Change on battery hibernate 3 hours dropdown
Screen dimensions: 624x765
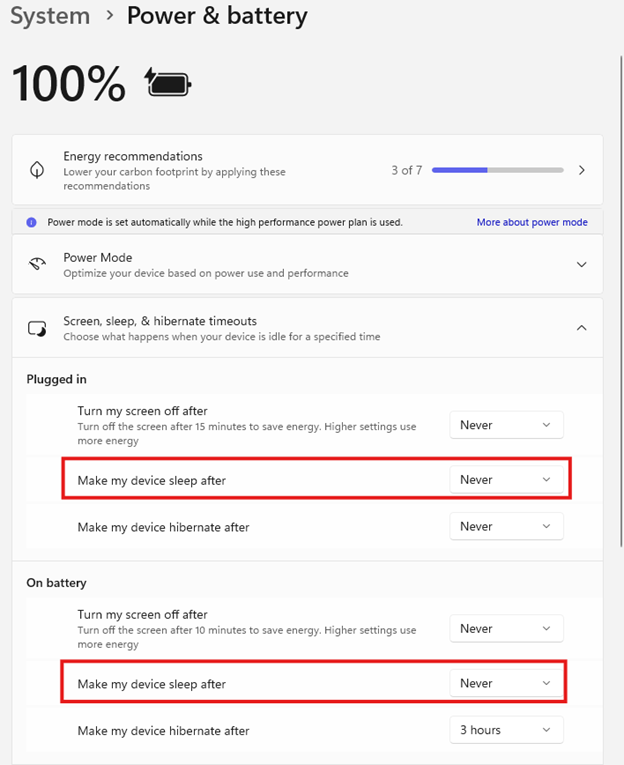click(506, 730)
